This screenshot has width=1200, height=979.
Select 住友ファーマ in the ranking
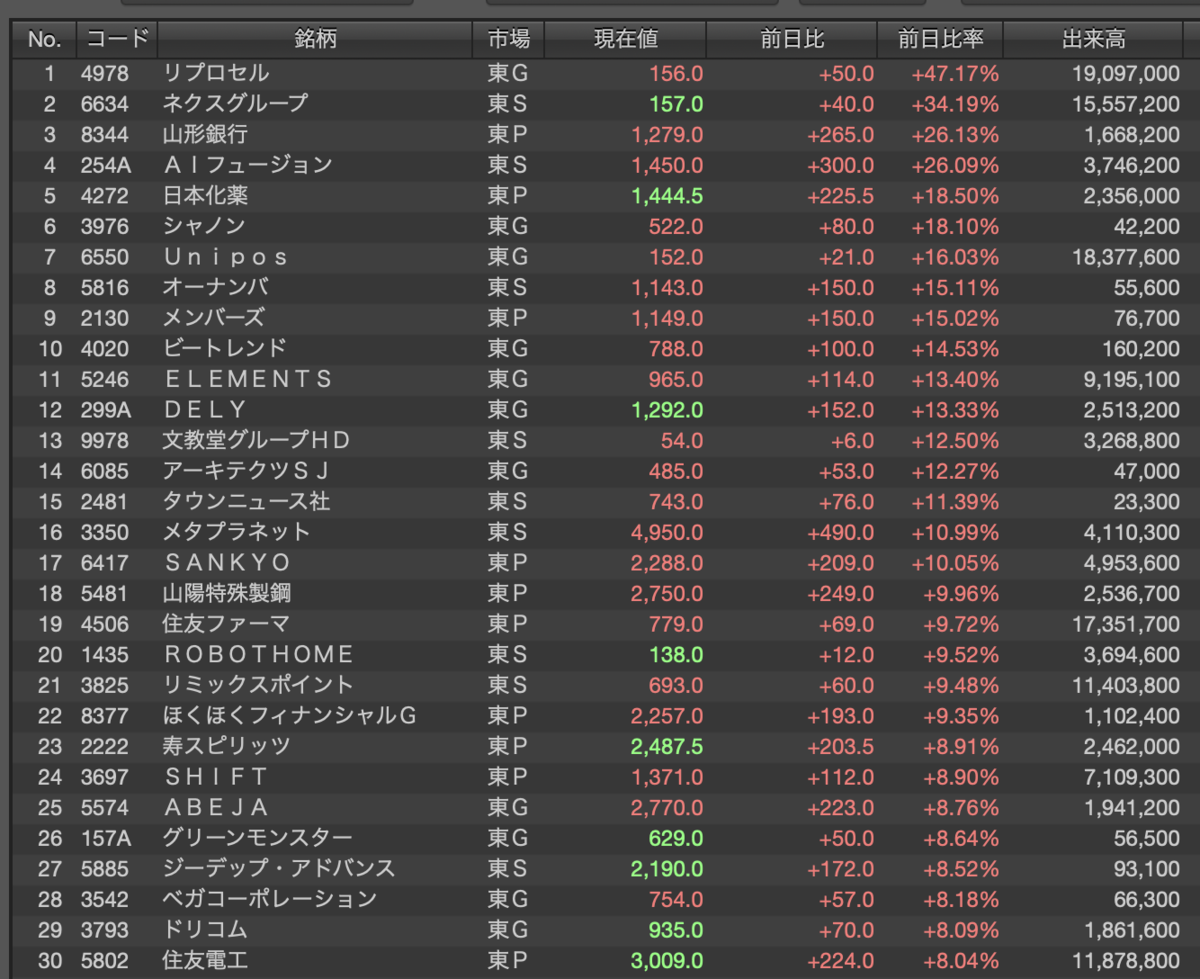pos(226,624)
